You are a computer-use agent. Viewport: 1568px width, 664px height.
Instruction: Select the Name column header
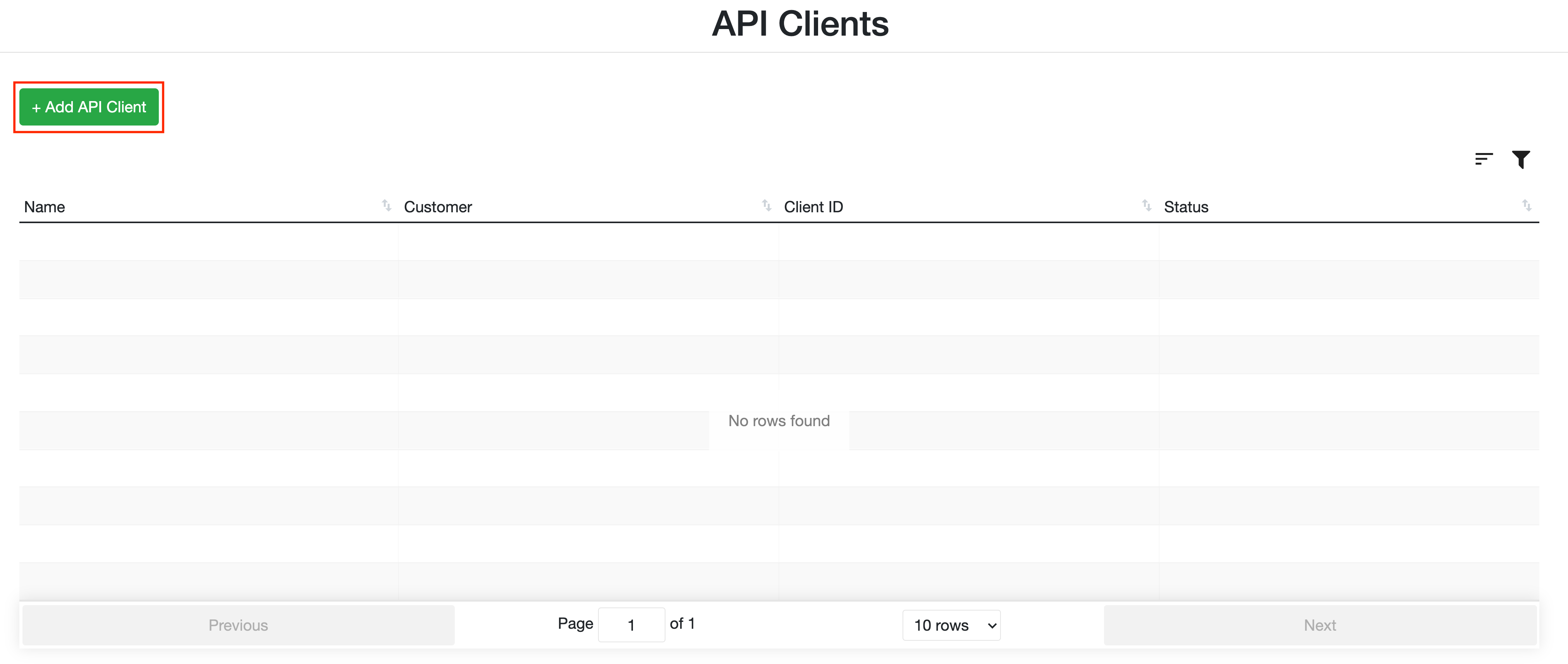point(45,206)
